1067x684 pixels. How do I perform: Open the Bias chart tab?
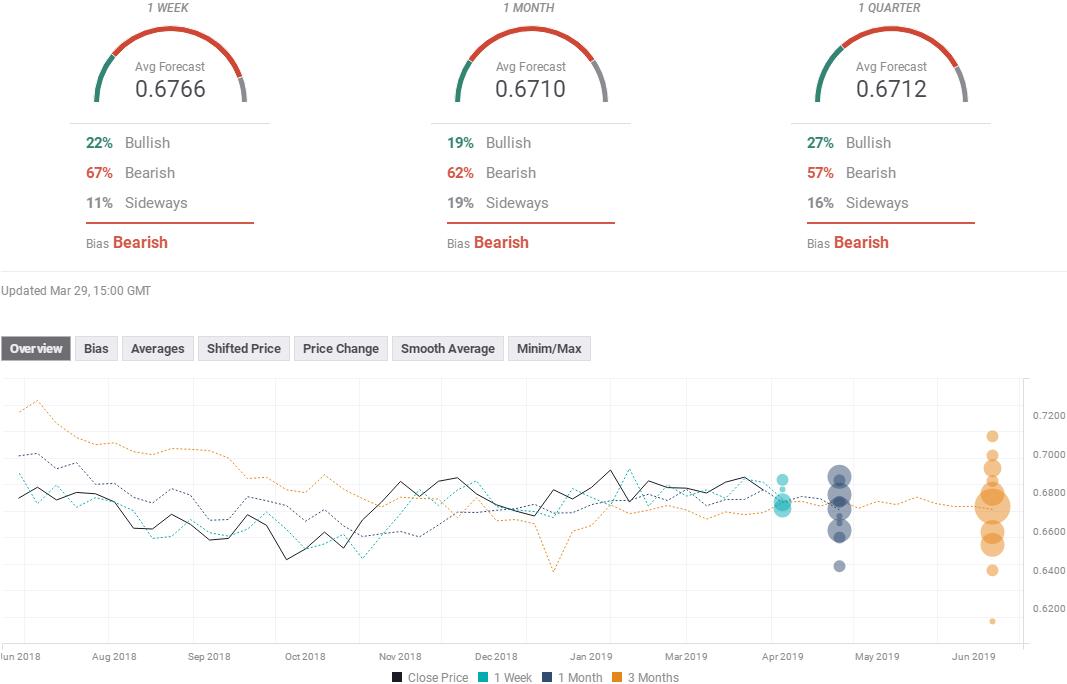[96, 349]
